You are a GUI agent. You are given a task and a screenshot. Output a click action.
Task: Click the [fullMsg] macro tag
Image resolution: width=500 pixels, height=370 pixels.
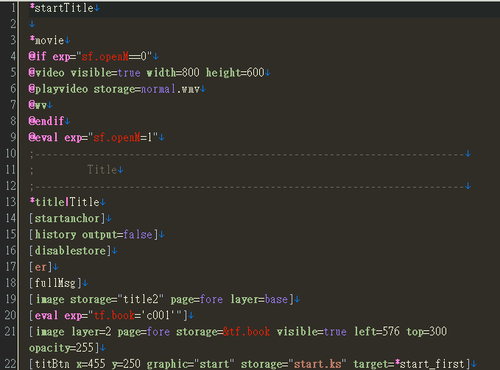55,283
